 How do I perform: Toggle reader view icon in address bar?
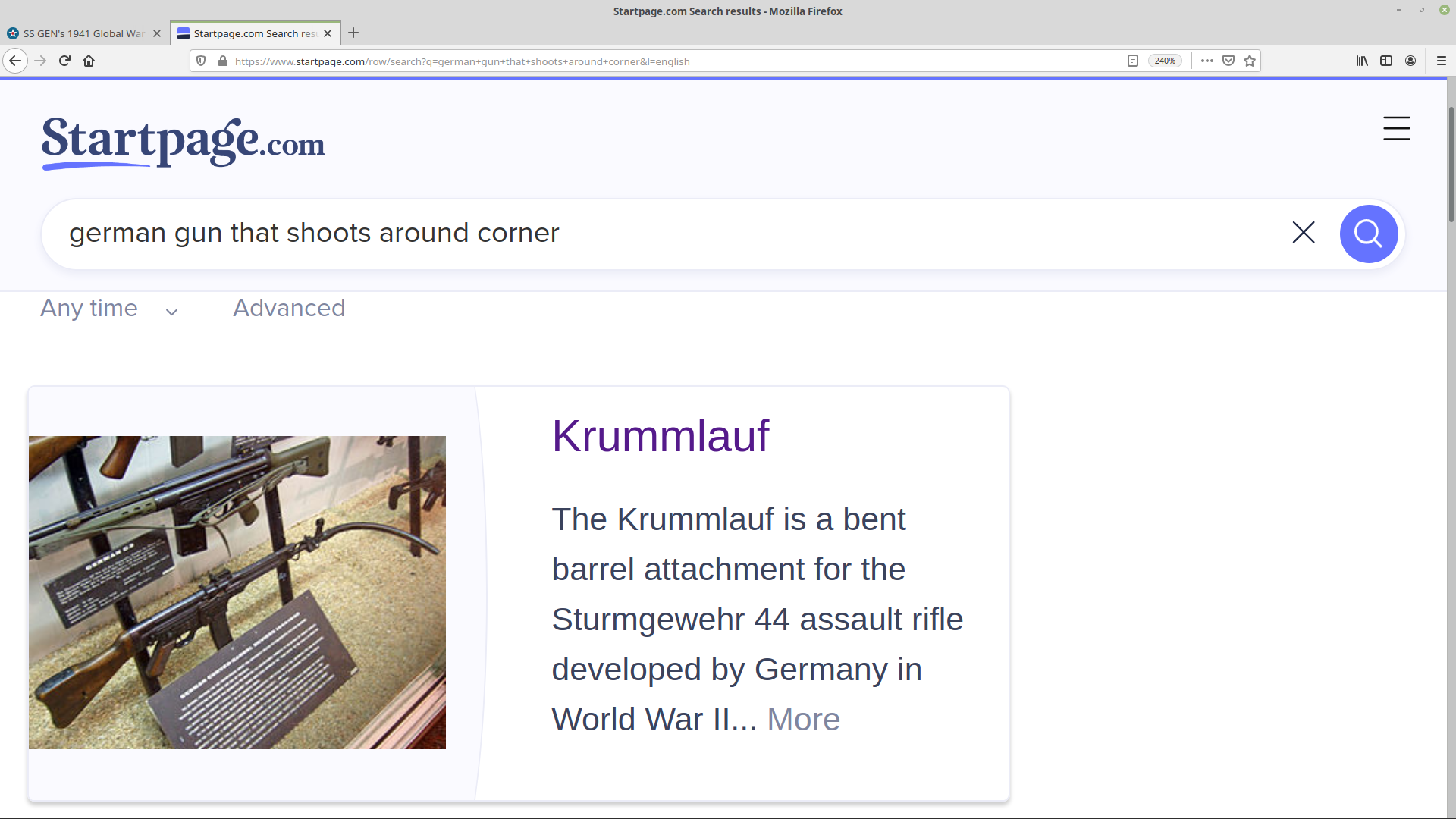(1133, 61)
